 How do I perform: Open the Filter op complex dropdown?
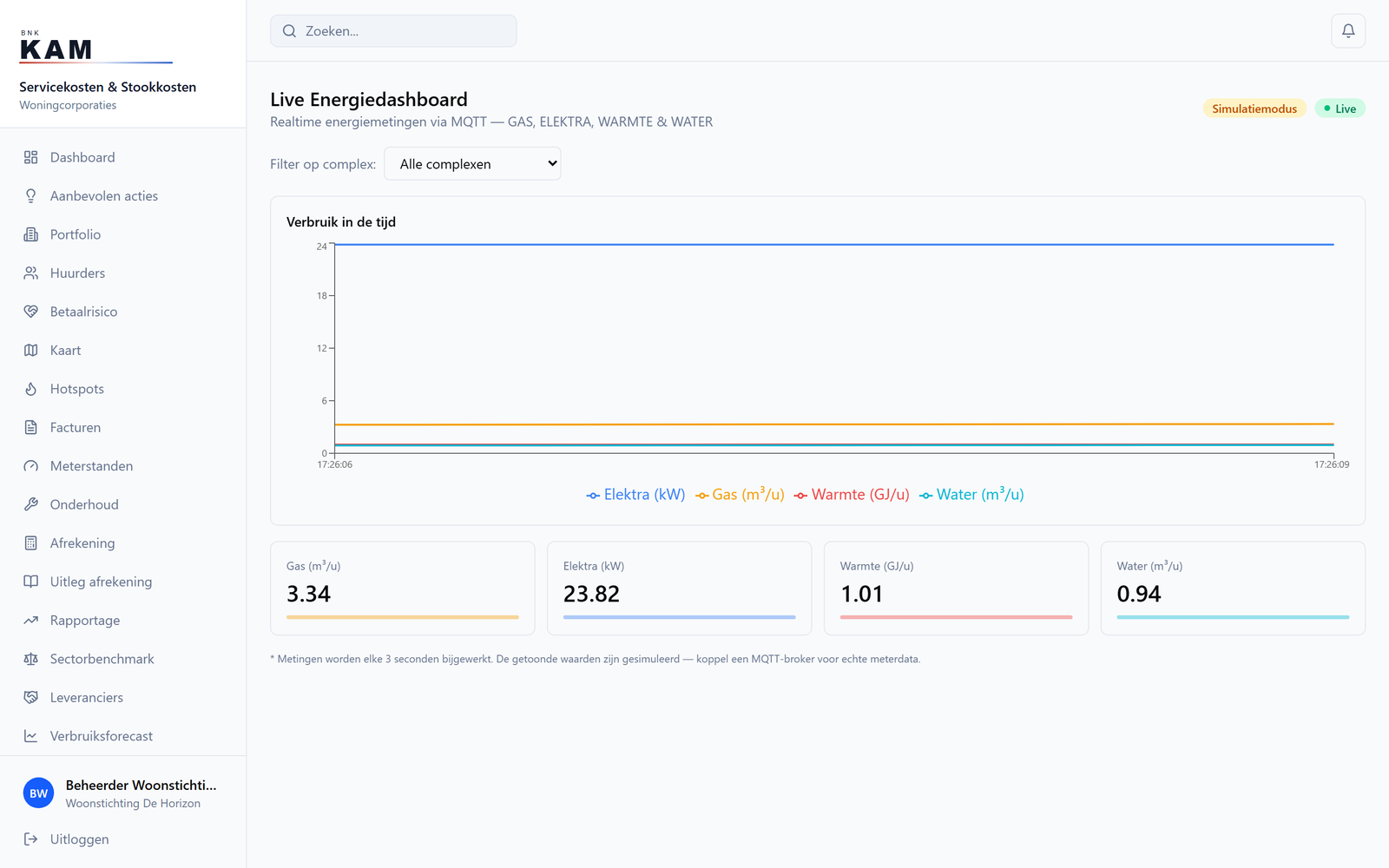pyautogui.click(x=472, y=164)
